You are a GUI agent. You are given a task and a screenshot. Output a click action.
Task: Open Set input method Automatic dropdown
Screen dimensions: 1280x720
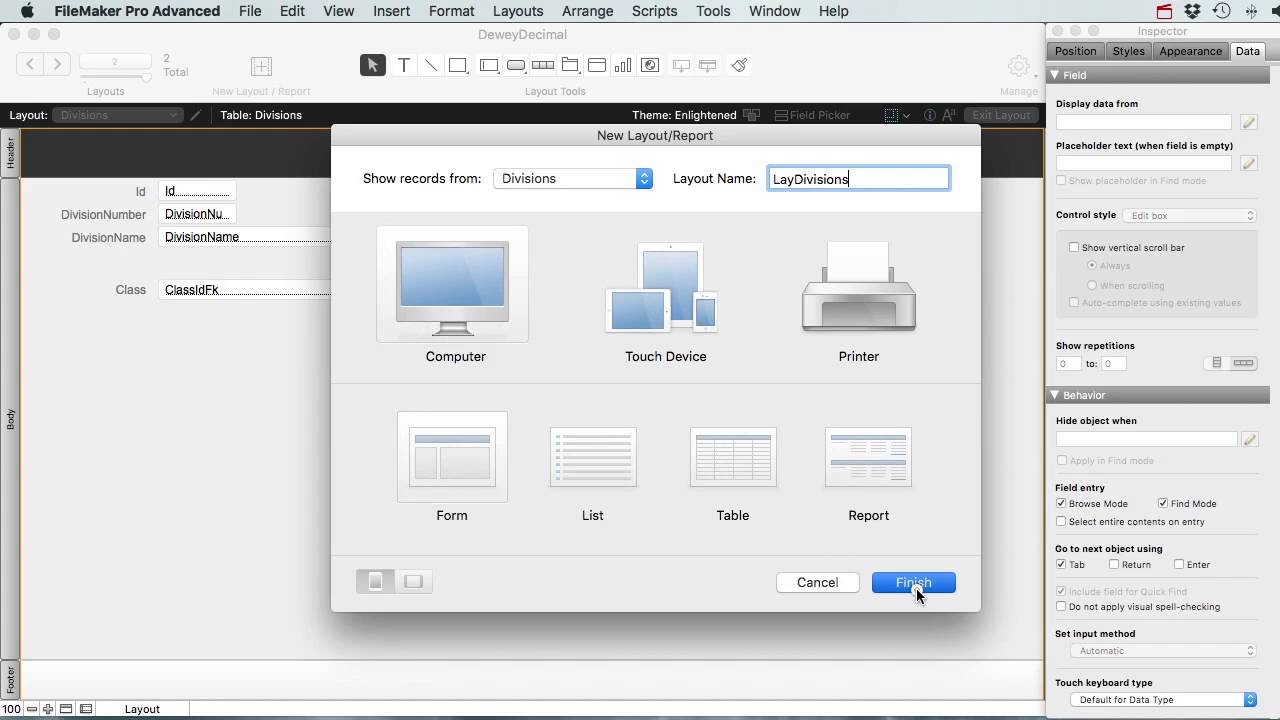coord(1163,651)
